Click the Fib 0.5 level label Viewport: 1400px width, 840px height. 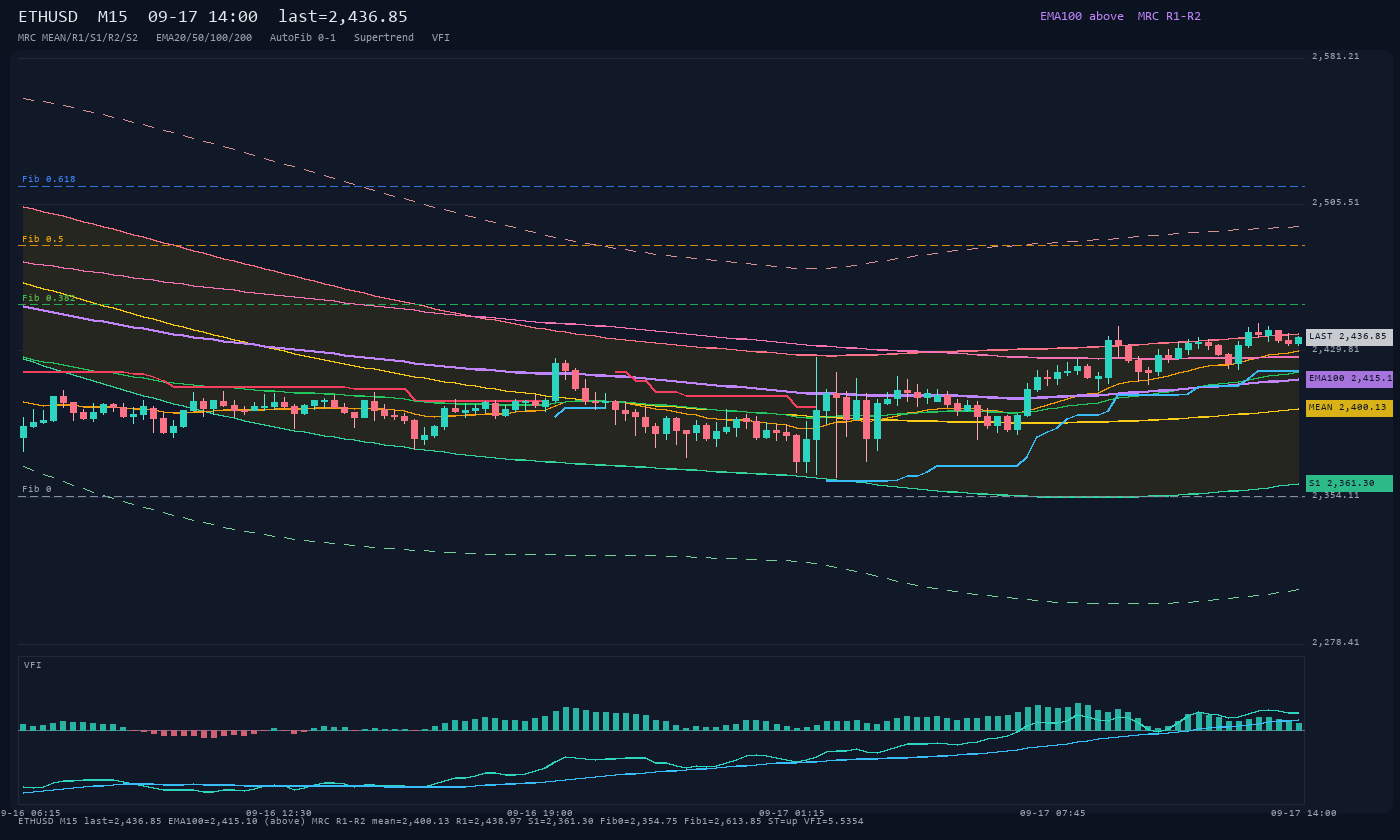coord(43,239)
